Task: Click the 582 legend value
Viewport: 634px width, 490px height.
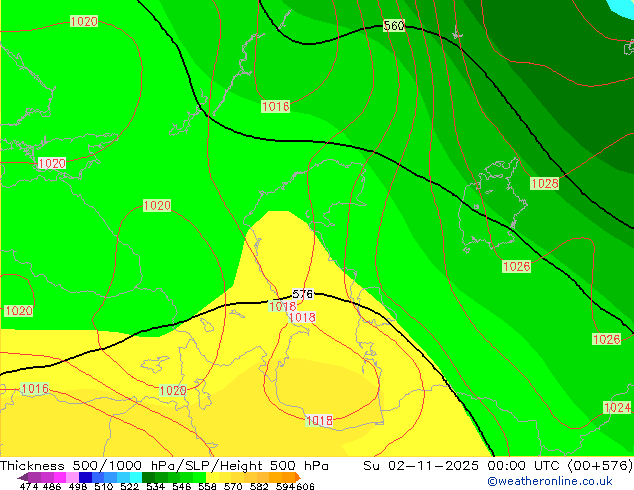Action: [259, 486]
